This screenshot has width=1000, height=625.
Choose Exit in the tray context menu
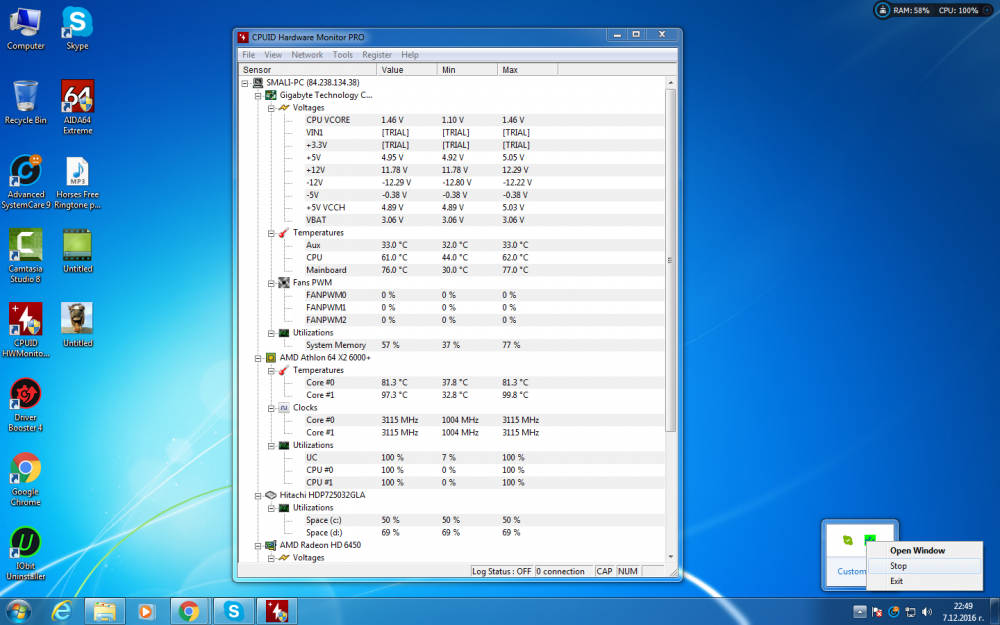tap(924, 581)
